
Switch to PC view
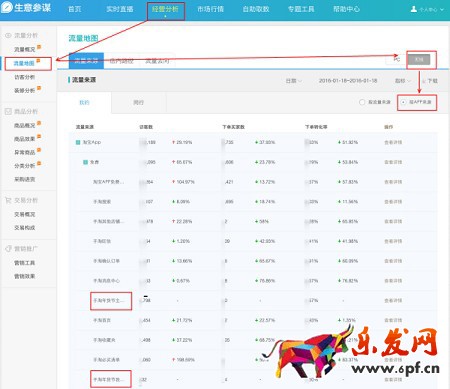coord(396,59)
